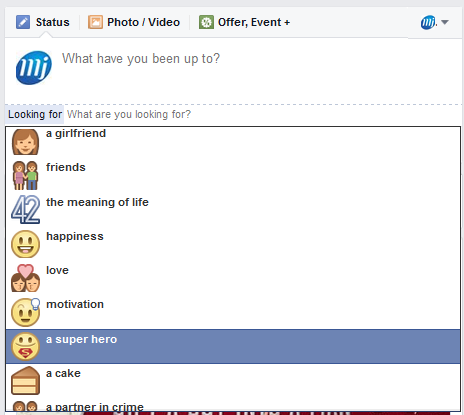Click the cake slice icon
The height and width of the screenshot is (415, 464).
tap(25, 380)
